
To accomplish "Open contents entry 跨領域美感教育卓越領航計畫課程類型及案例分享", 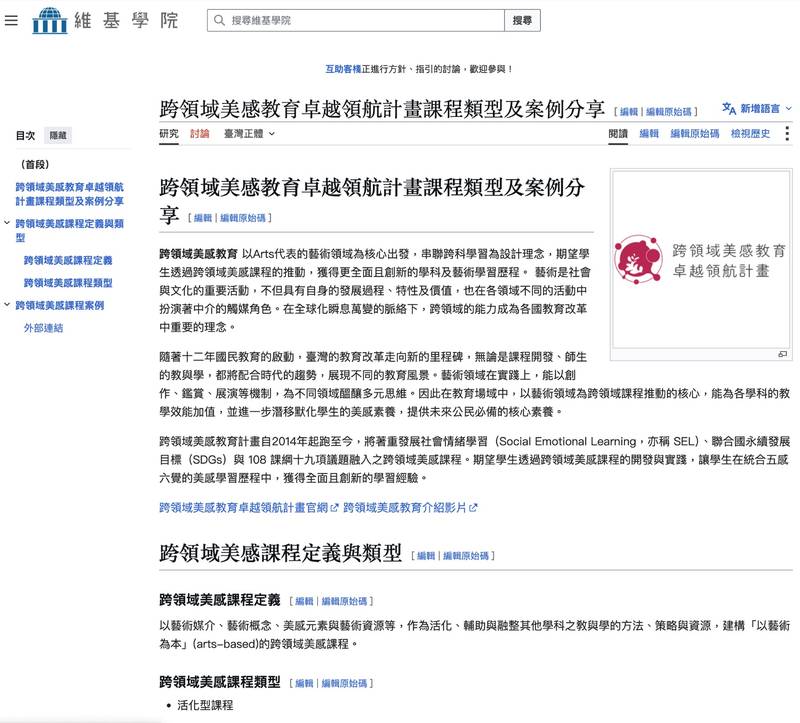I will coord(69,194).
